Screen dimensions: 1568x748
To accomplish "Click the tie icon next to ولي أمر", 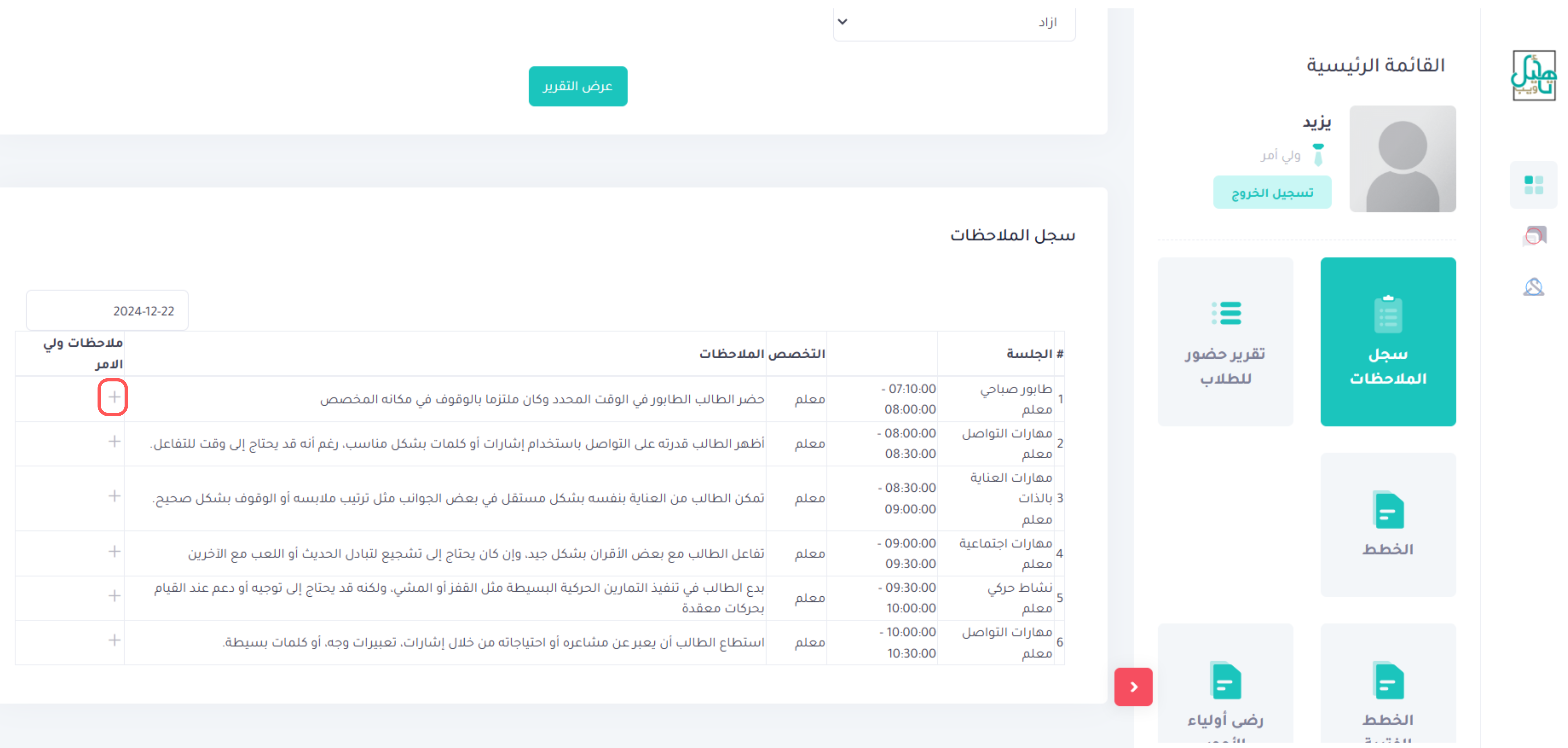I will click(x=1318, y=155).
